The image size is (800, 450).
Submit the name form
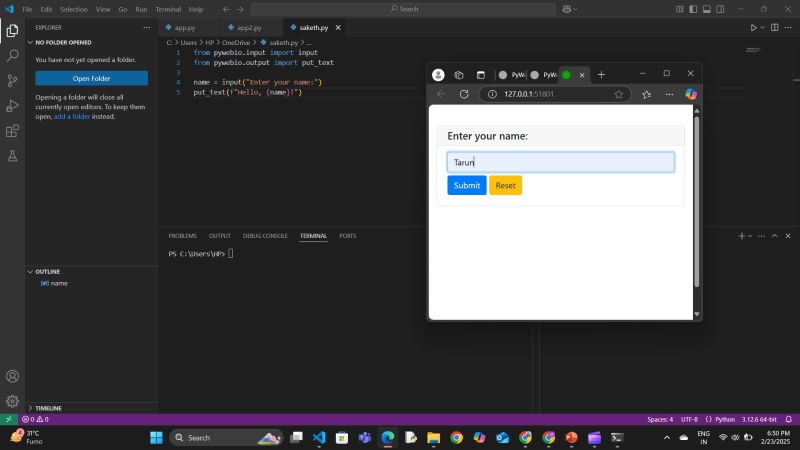coord(467,185)
